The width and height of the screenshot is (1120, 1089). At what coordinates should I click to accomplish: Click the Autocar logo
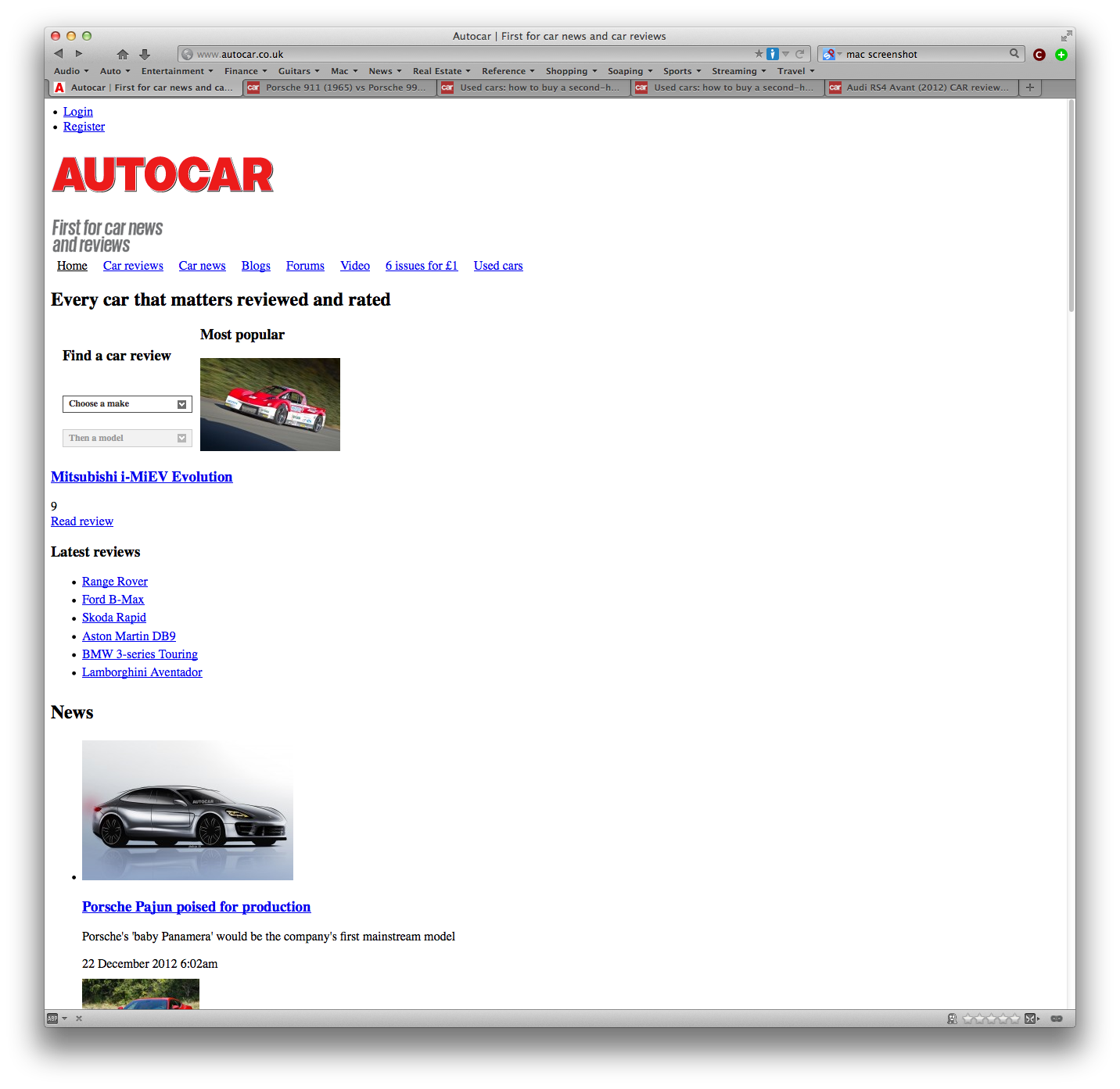[163, 174]
